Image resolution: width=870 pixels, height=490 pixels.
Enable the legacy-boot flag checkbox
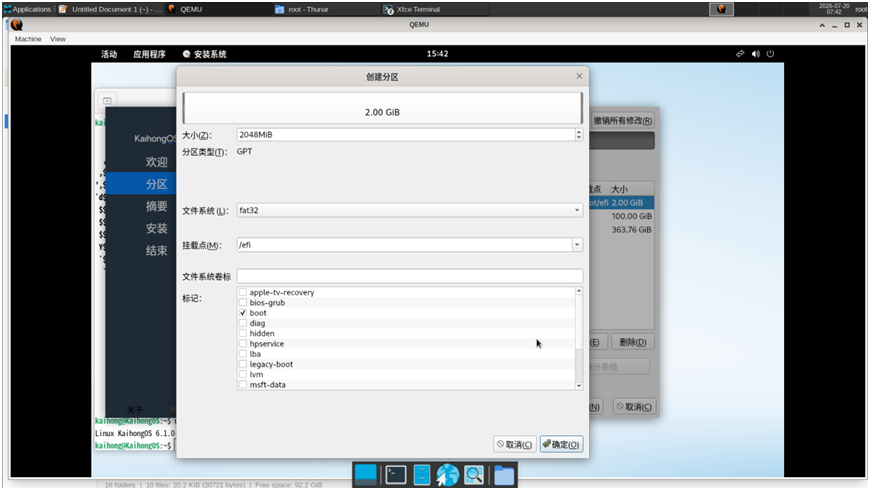242,364
